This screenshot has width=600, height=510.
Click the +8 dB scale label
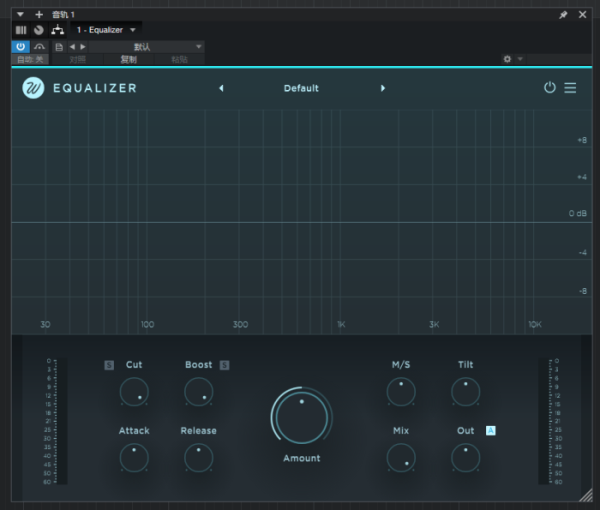(x=582, y=140)
